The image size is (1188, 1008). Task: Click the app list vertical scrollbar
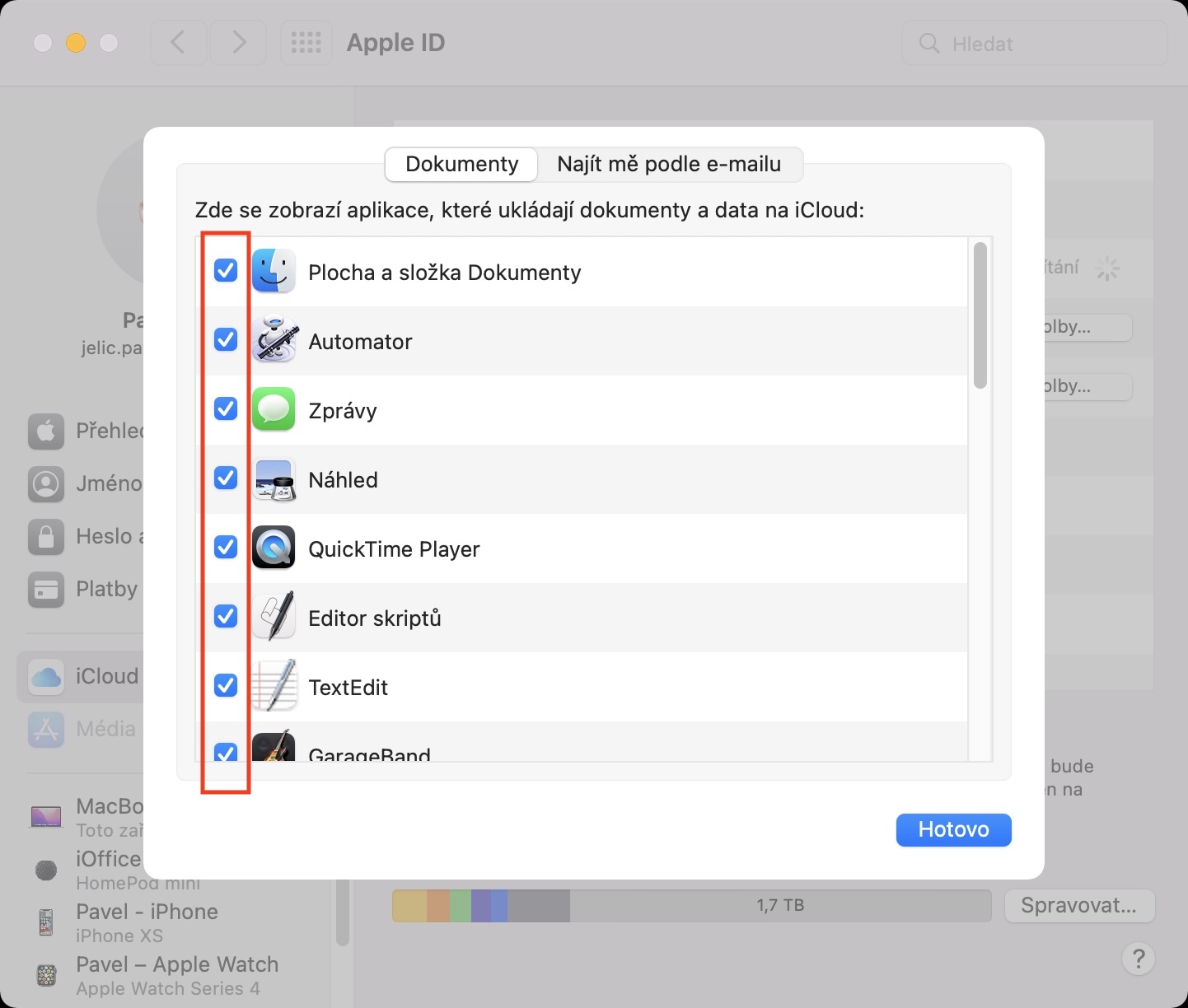[x=980, y=315]
